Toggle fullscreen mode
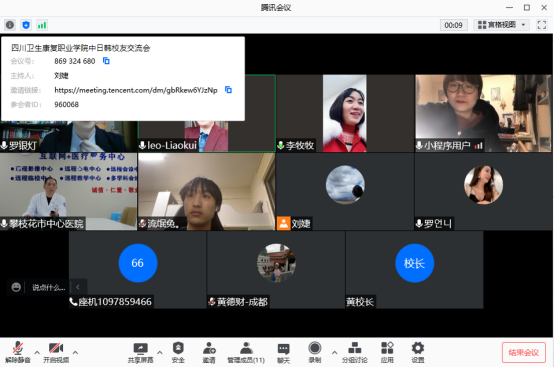The image size is (554, 367). point(542,25)
